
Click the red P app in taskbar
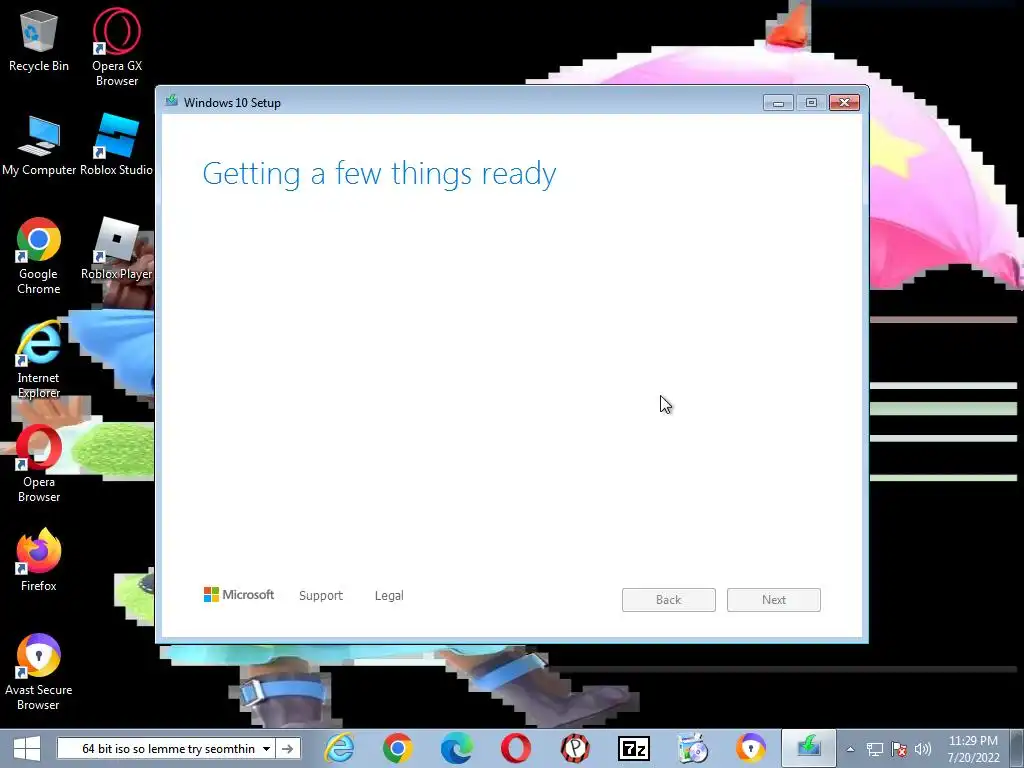(x=575, y=748)
